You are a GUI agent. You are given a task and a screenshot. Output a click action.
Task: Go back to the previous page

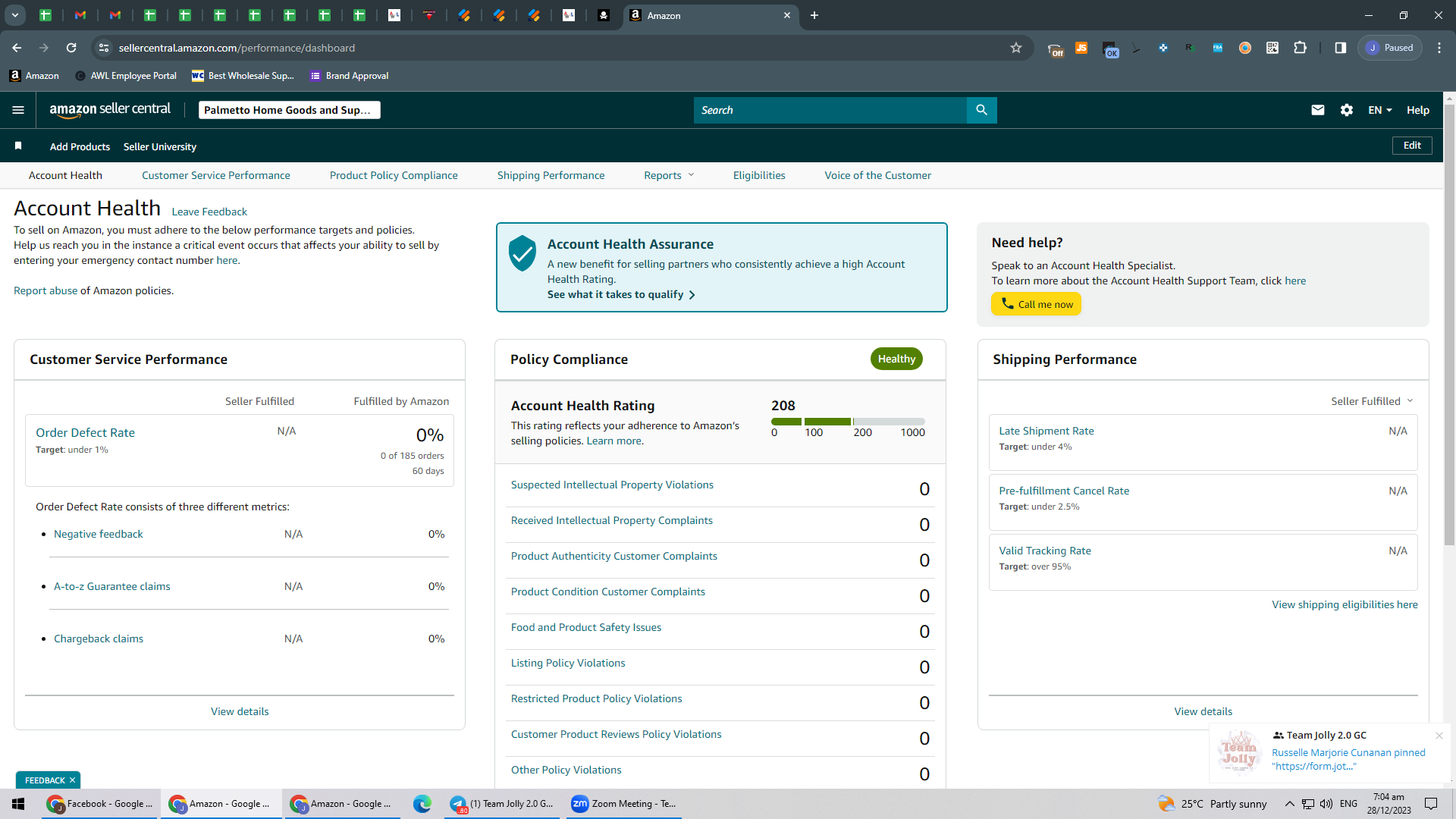pos(17,48)
